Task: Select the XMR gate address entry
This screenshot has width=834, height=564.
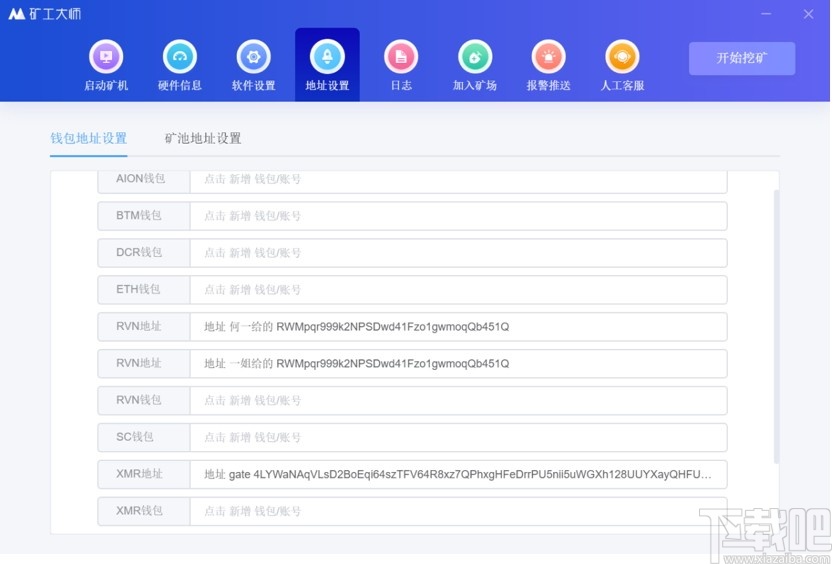Action: [458, 474]
